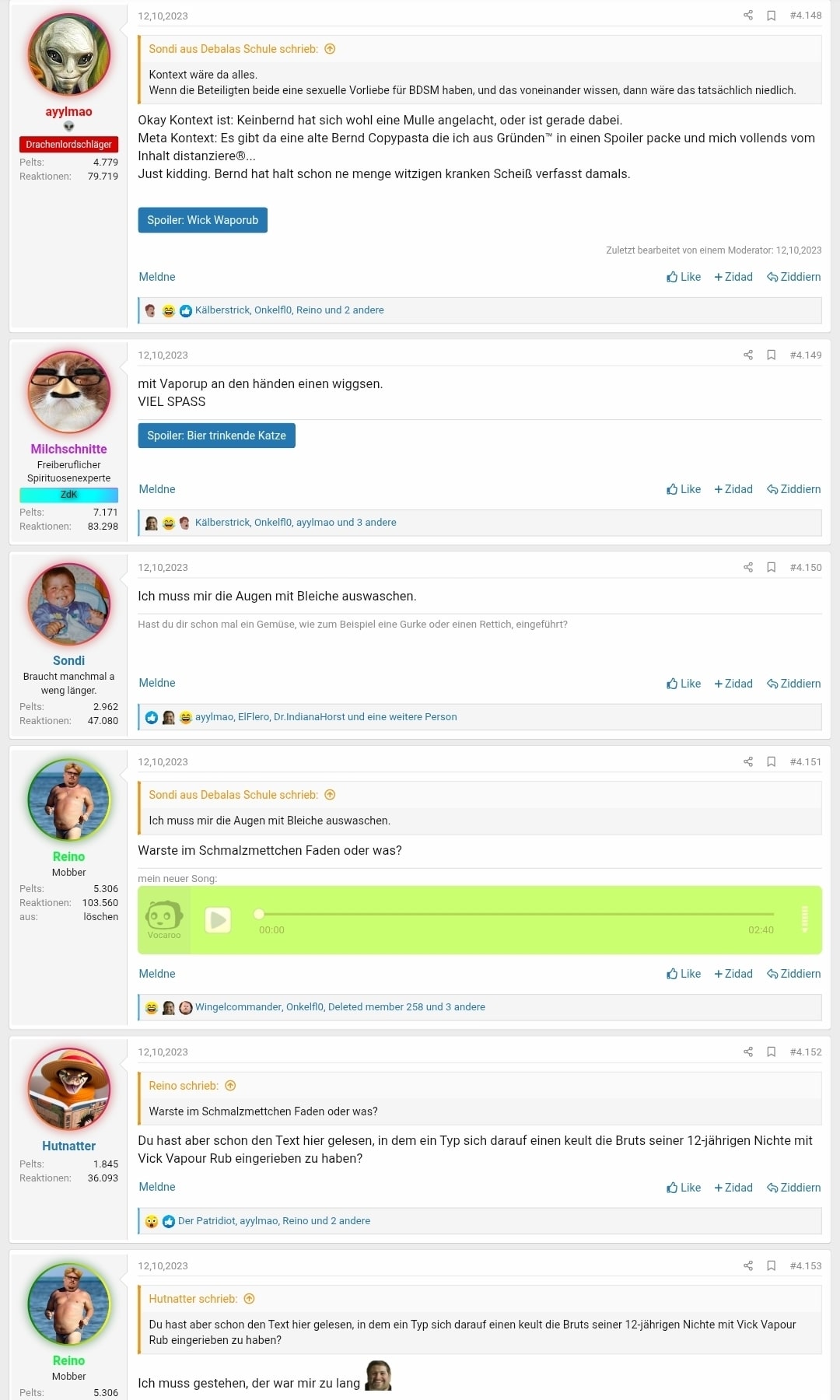Open post number #4.151 permalink

(806, 761)
